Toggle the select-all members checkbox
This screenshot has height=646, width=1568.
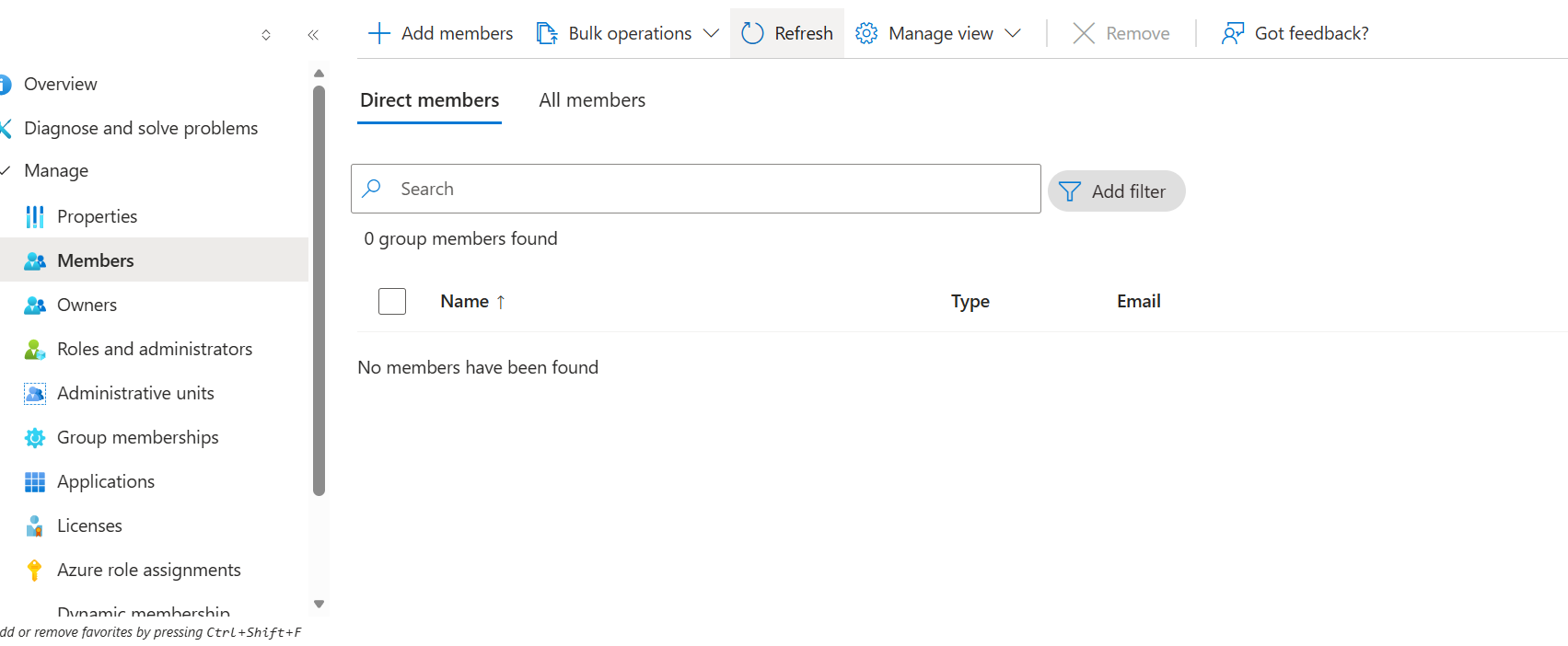pos(392,302)
